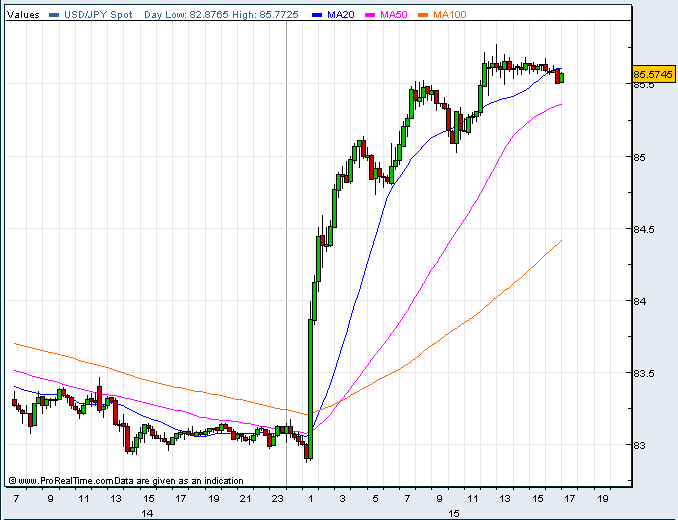The width and height of the screenshot is (678, 520).
Task: Click the High: 85.7725 text
Action: tap(265, 15)
